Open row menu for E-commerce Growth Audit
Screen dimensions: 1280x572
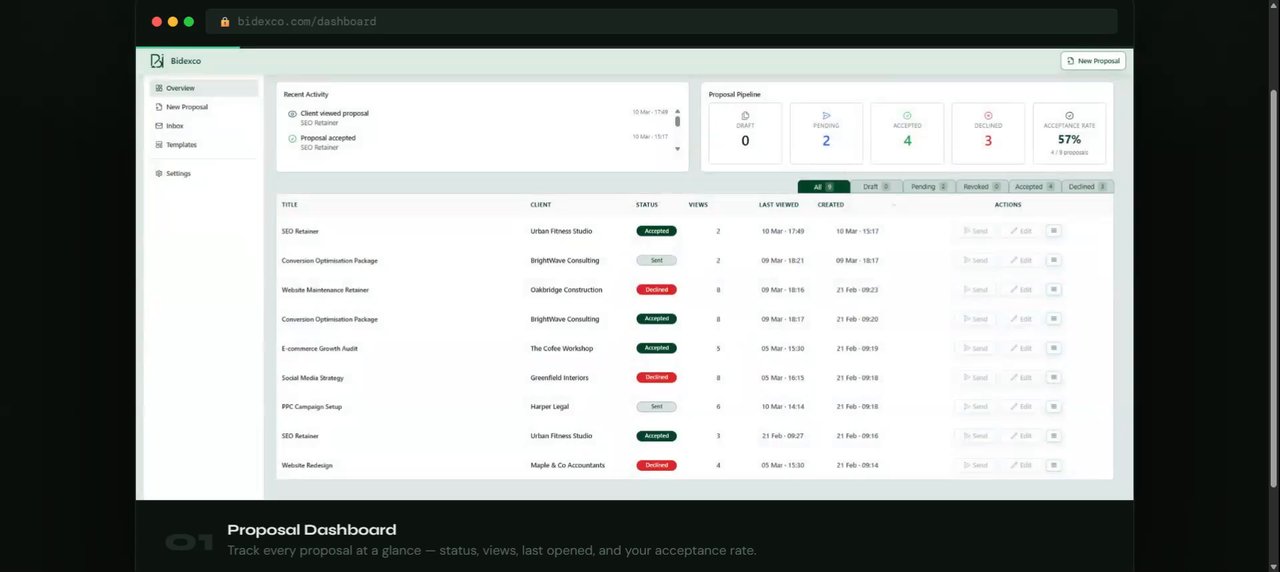coord(1053,348)
